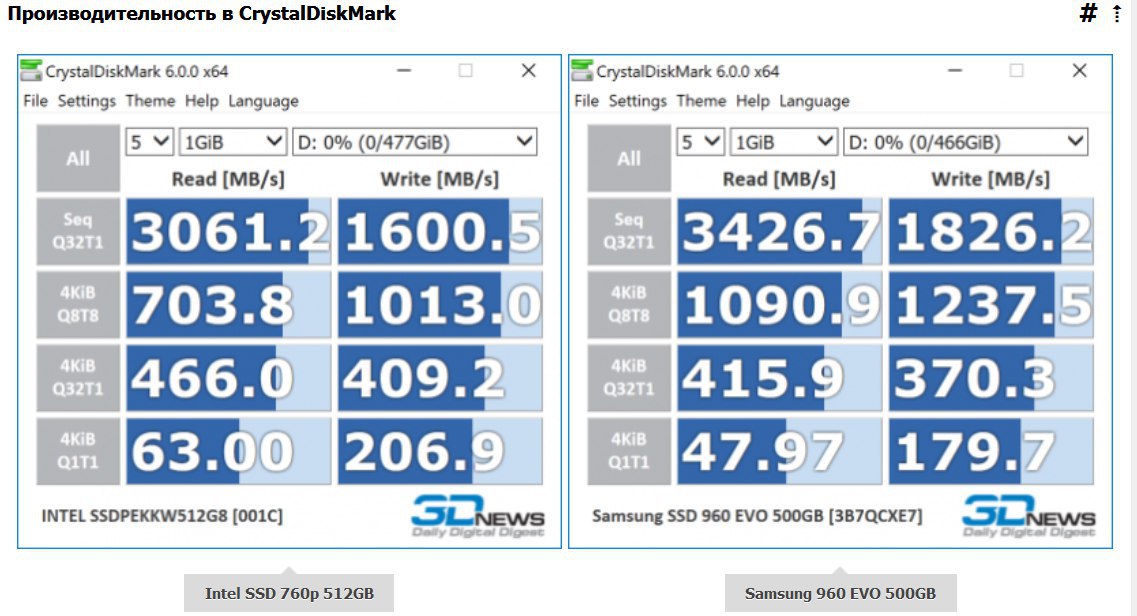Image resolution: width=1137 pixels, height=616 pixels.
Task: Start 4KiB Q8T8 test in Samsung window
Action: 629,304
